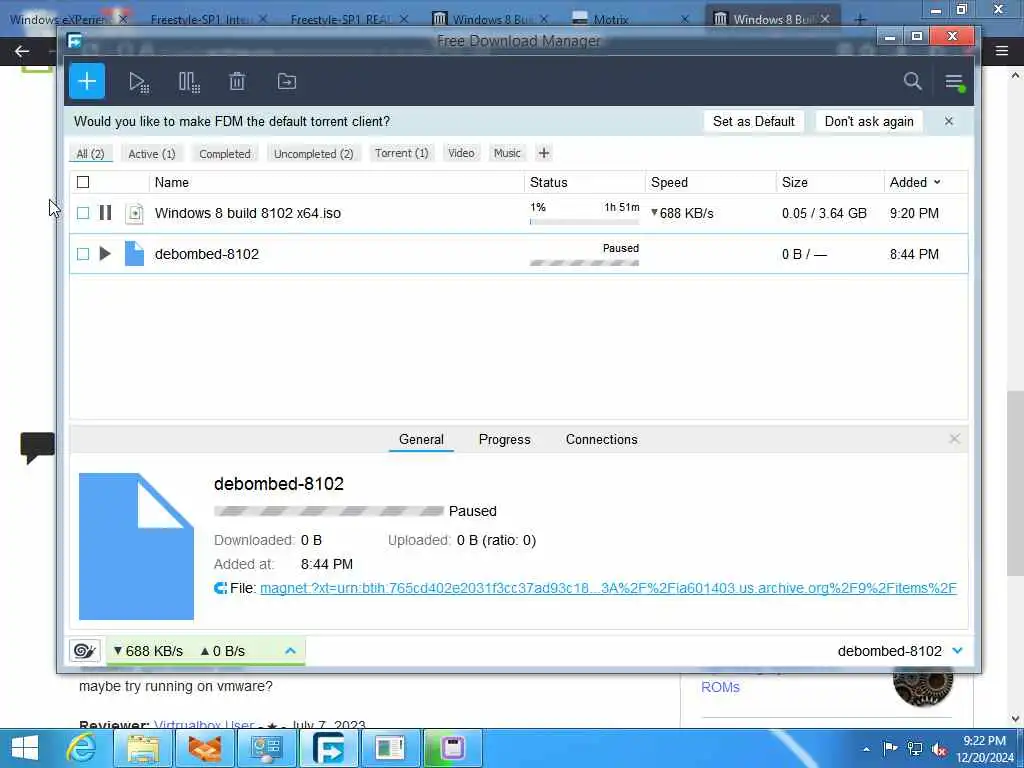The width and height of the screenshot is (1024, 768).
Task: Sort by the Added column header
Action: tap(915, 182)
